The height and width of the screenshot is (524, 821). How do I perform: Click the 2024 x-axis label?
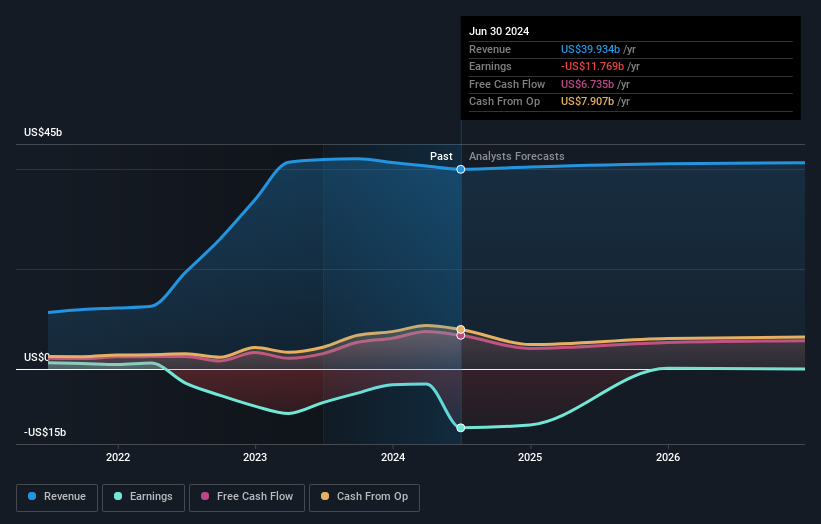[x=393, y=457]
